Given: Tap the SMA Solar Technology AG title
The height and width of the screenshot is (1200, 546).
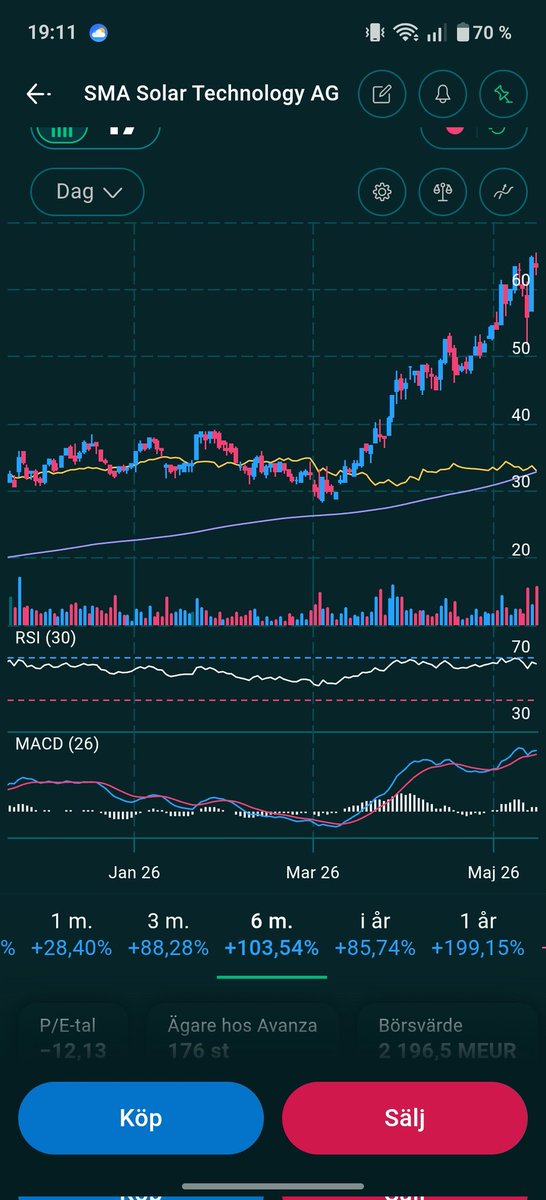Looking at the screenshot, I should coord(211,94).
